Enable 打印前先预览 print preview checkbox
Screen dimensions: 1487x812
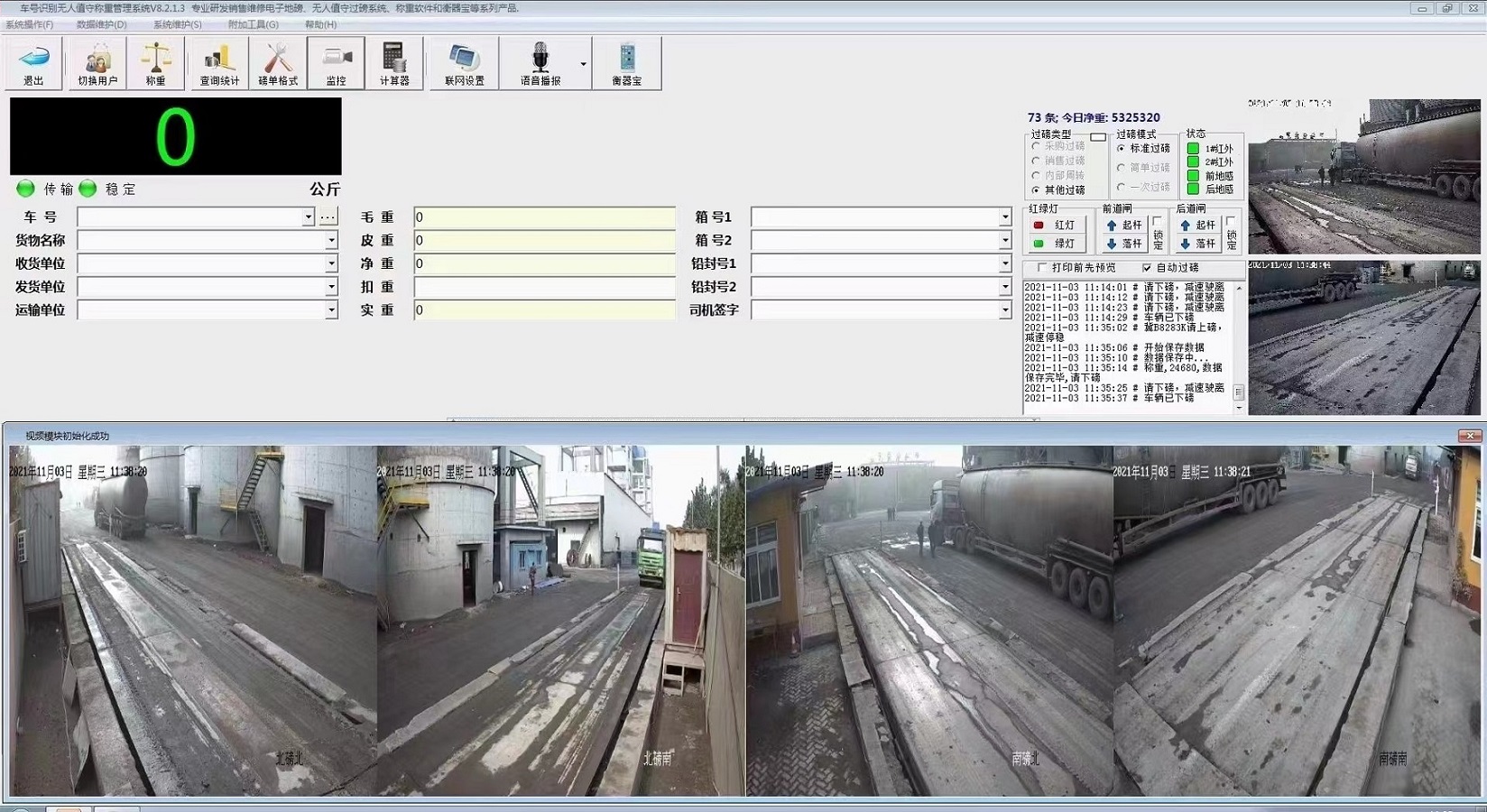pos(1042,268)
